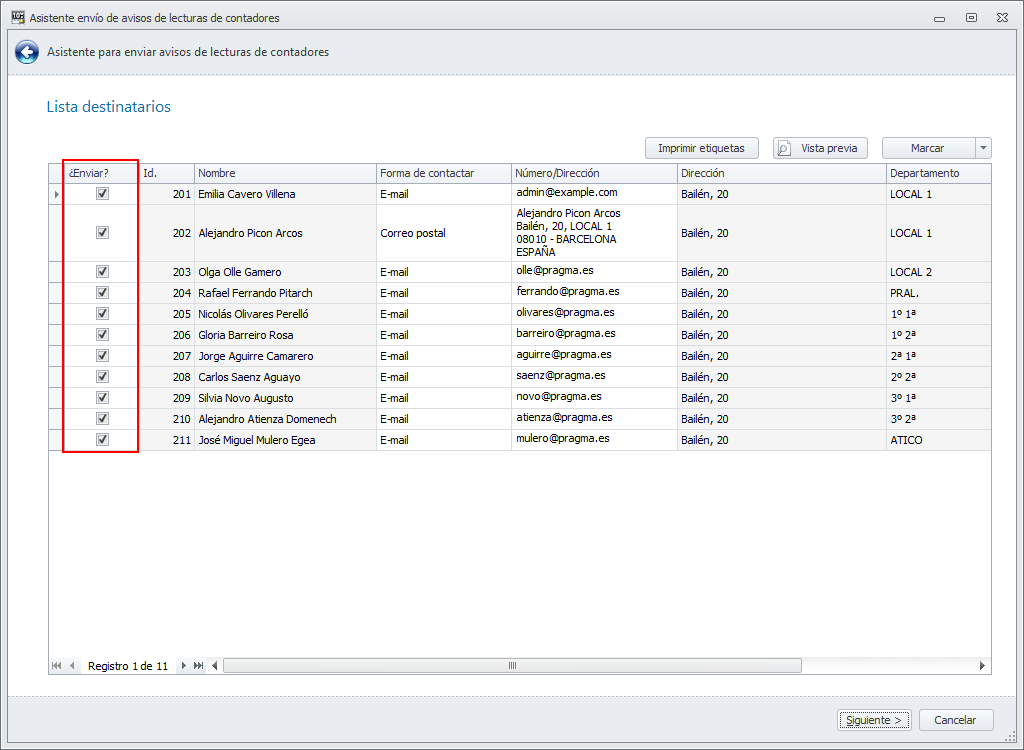Sort by Número/Dirección column header
Viewport: 1024px width, 750px height.
pos(594,173)
